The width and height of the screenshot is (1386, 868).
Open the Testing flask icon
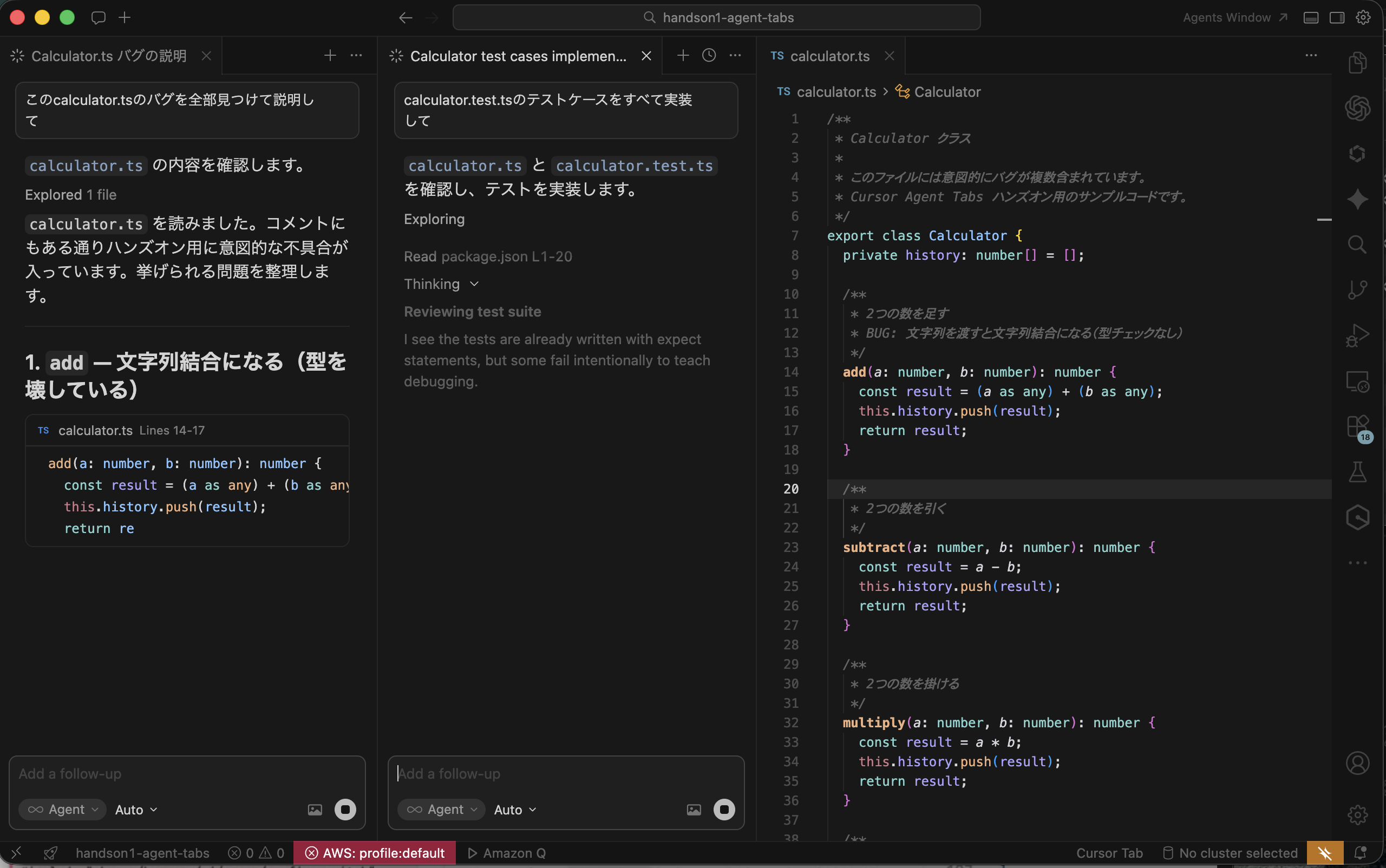coord(1357,472)
